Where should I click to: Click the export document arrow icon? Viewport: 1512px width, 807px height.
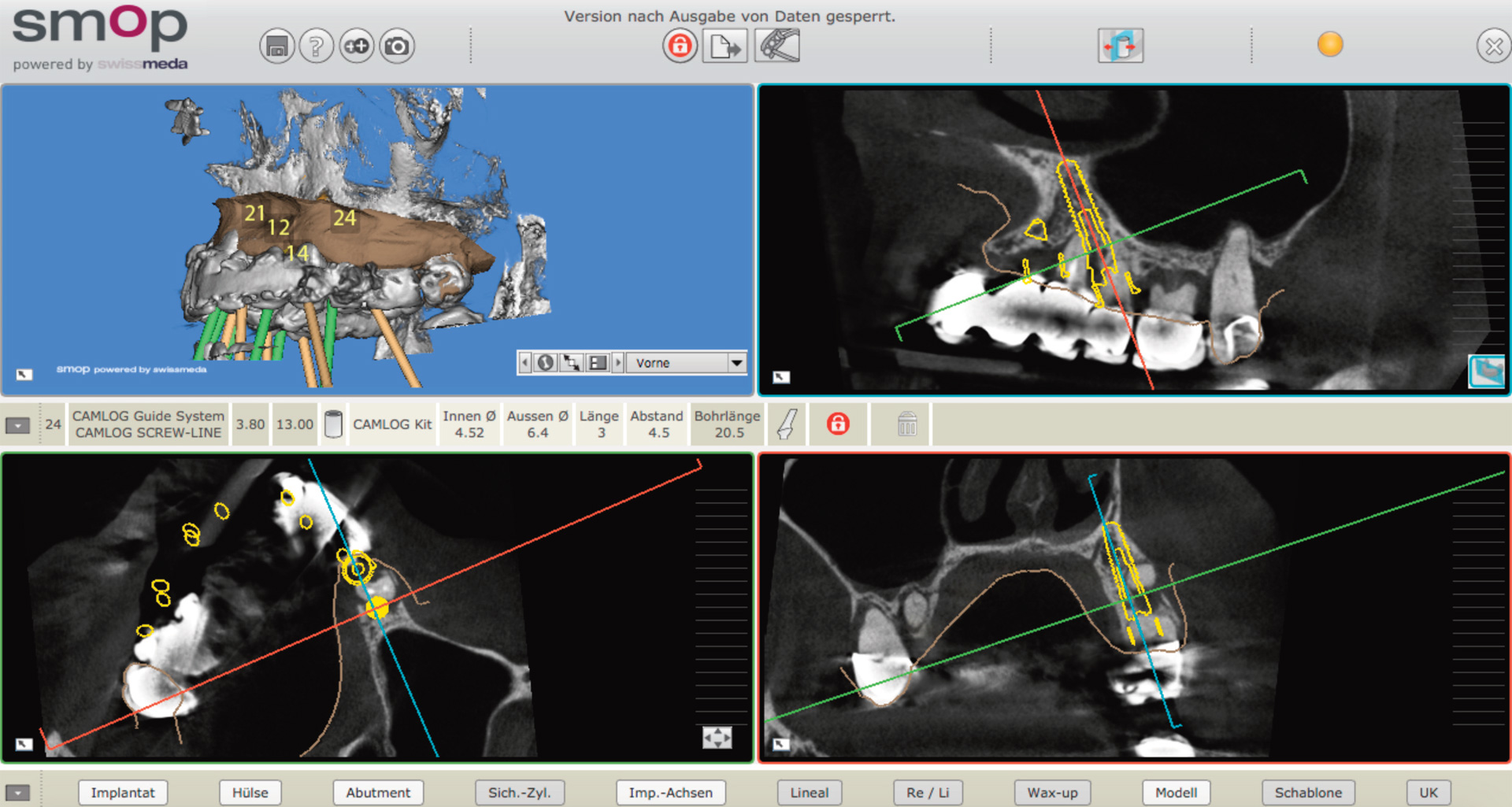[724, 46]
